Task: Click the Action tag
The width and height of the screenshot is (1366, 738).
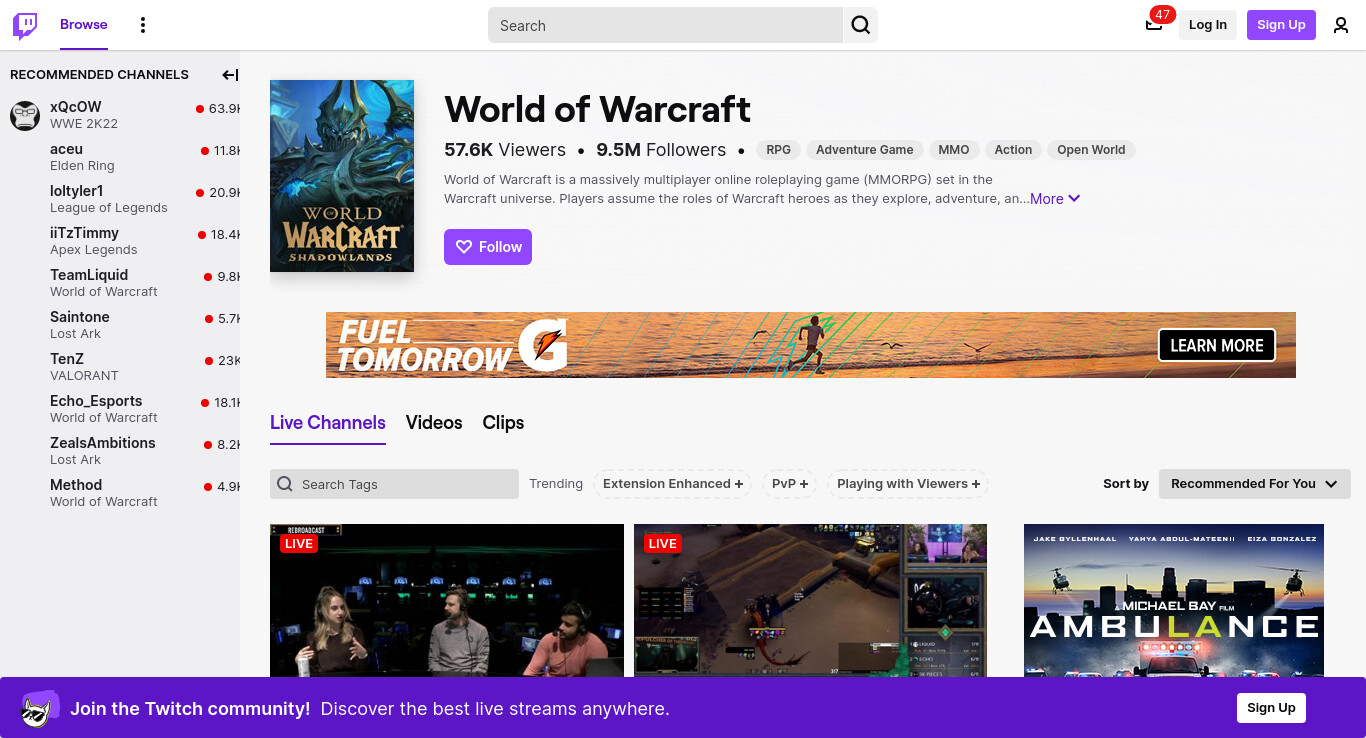Action: click(x=1013, y=150)
